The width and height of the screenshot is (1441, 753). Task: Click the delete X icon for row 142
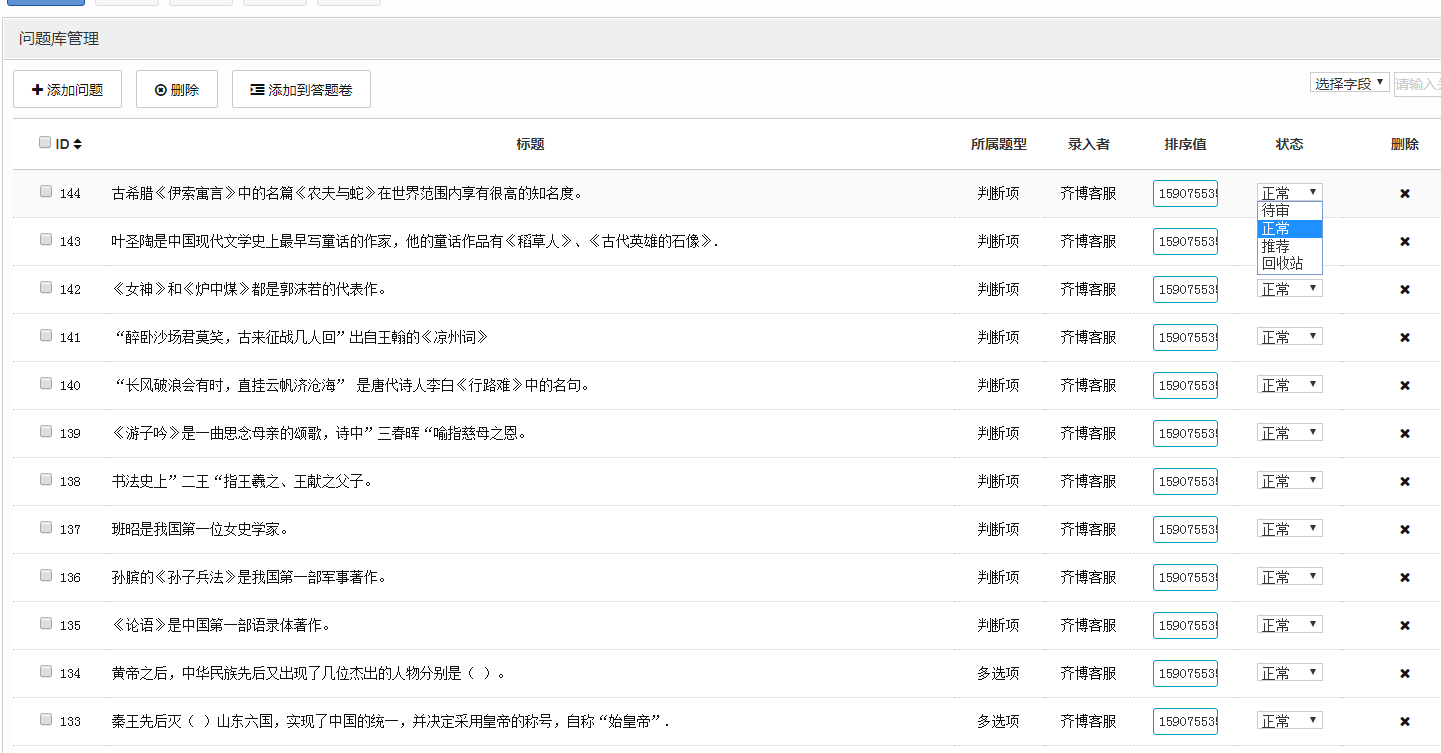(1404, 289)
